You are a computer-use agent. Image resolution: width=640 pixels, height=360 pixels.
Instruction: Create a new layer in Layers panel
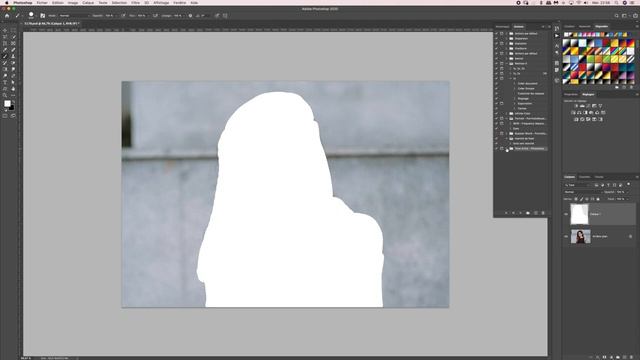coord(624,357)
